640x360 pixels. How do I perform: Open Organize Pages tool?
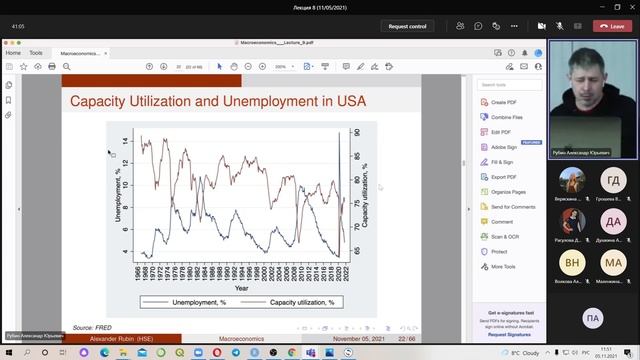503,192
